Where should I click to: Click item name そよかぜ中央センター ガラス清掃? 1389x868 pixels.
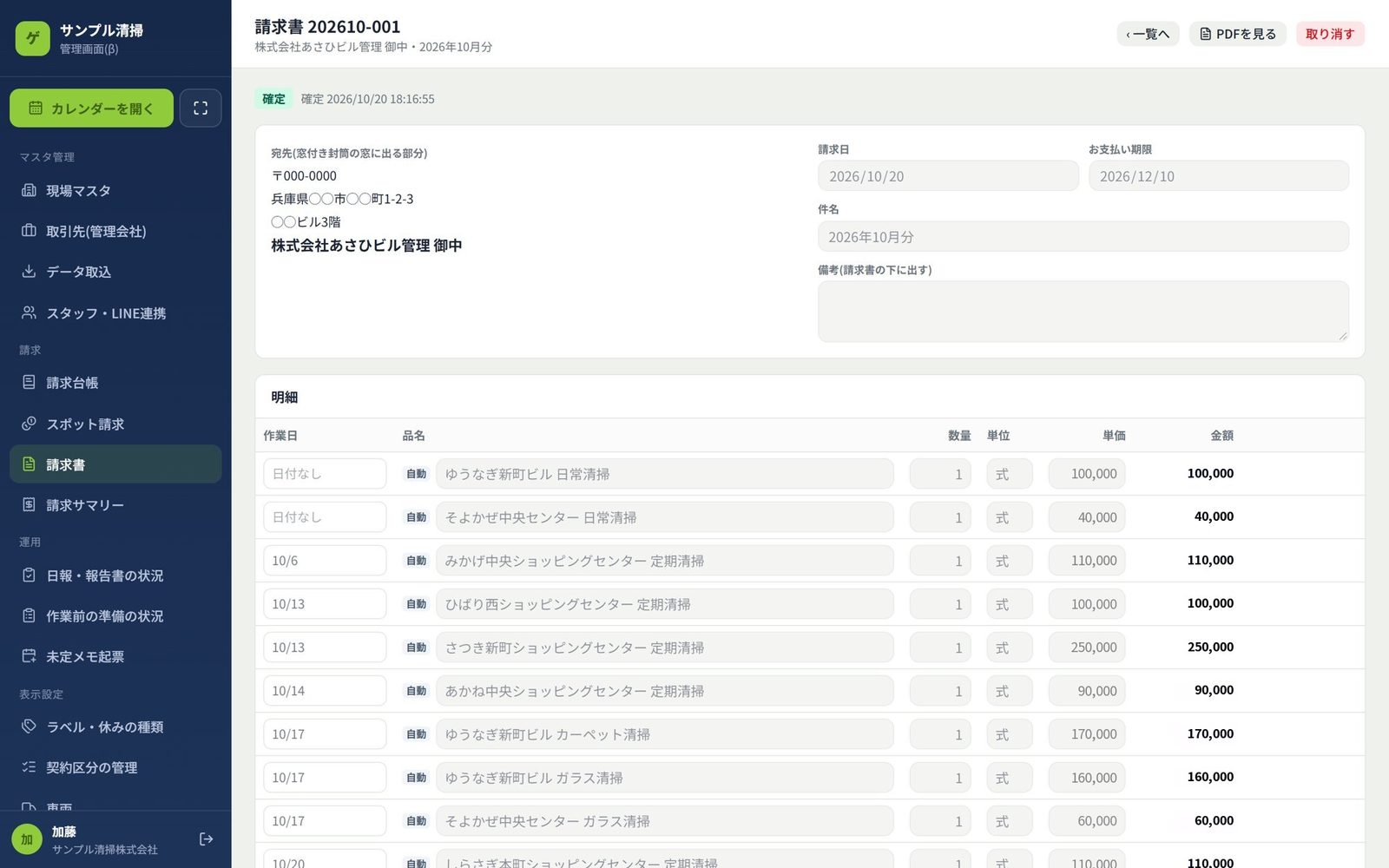(665, 821)
